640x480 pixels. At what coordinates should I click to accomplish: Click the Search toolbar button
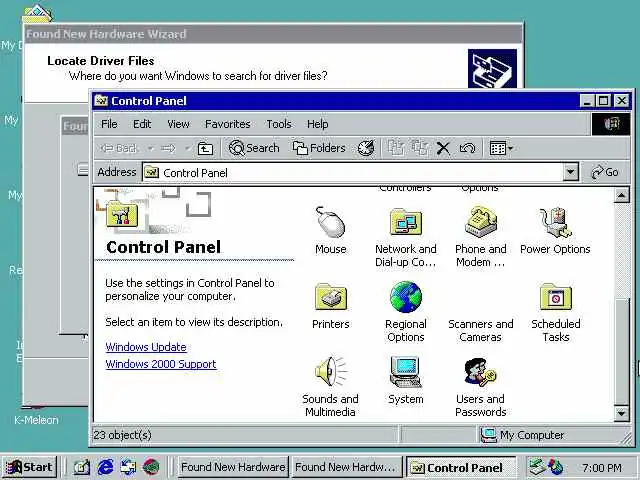254,148
